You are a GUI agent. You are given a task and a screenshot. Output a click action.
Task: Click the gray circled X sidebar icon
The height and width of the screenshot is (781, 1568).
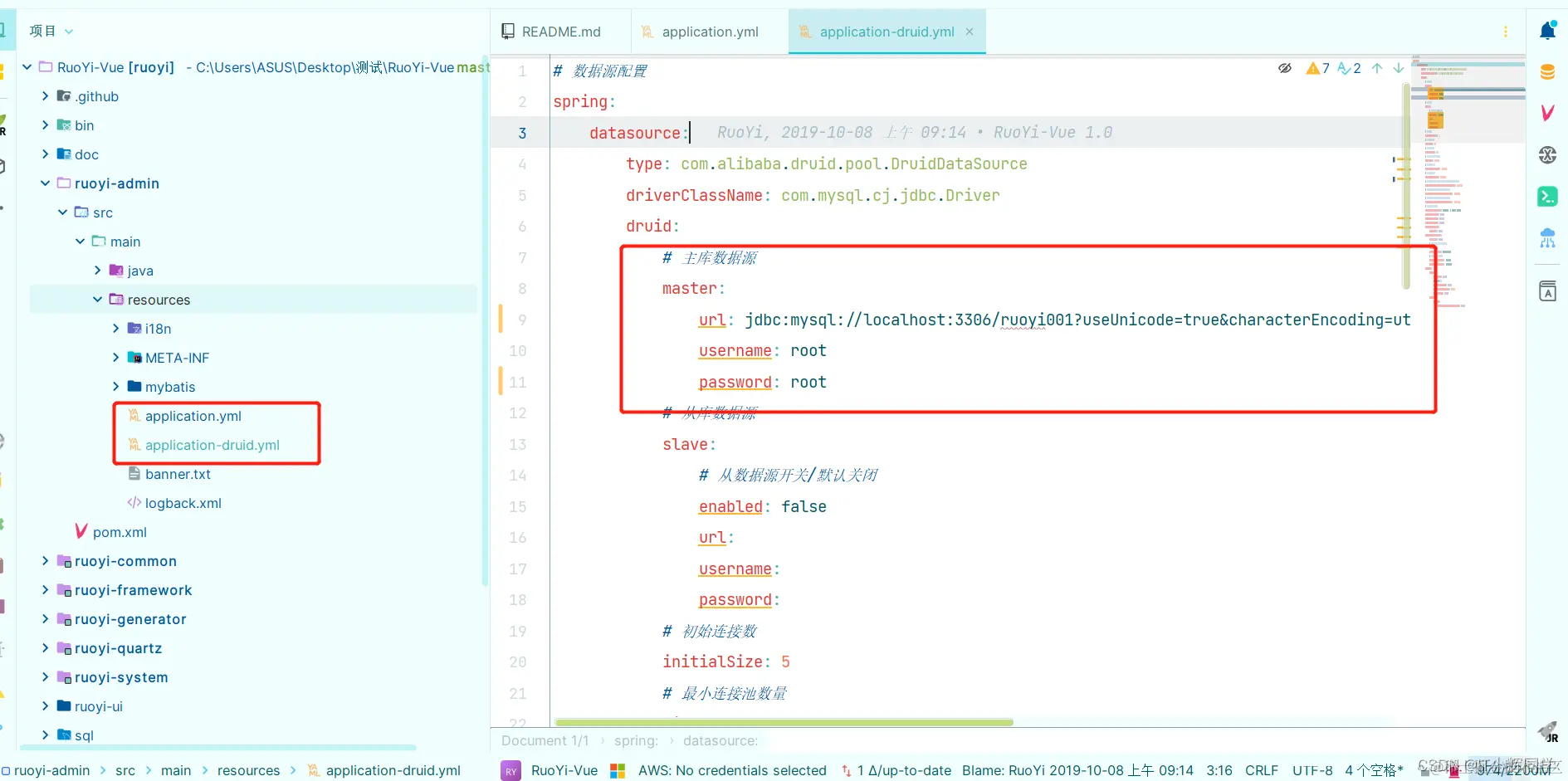1548,154
